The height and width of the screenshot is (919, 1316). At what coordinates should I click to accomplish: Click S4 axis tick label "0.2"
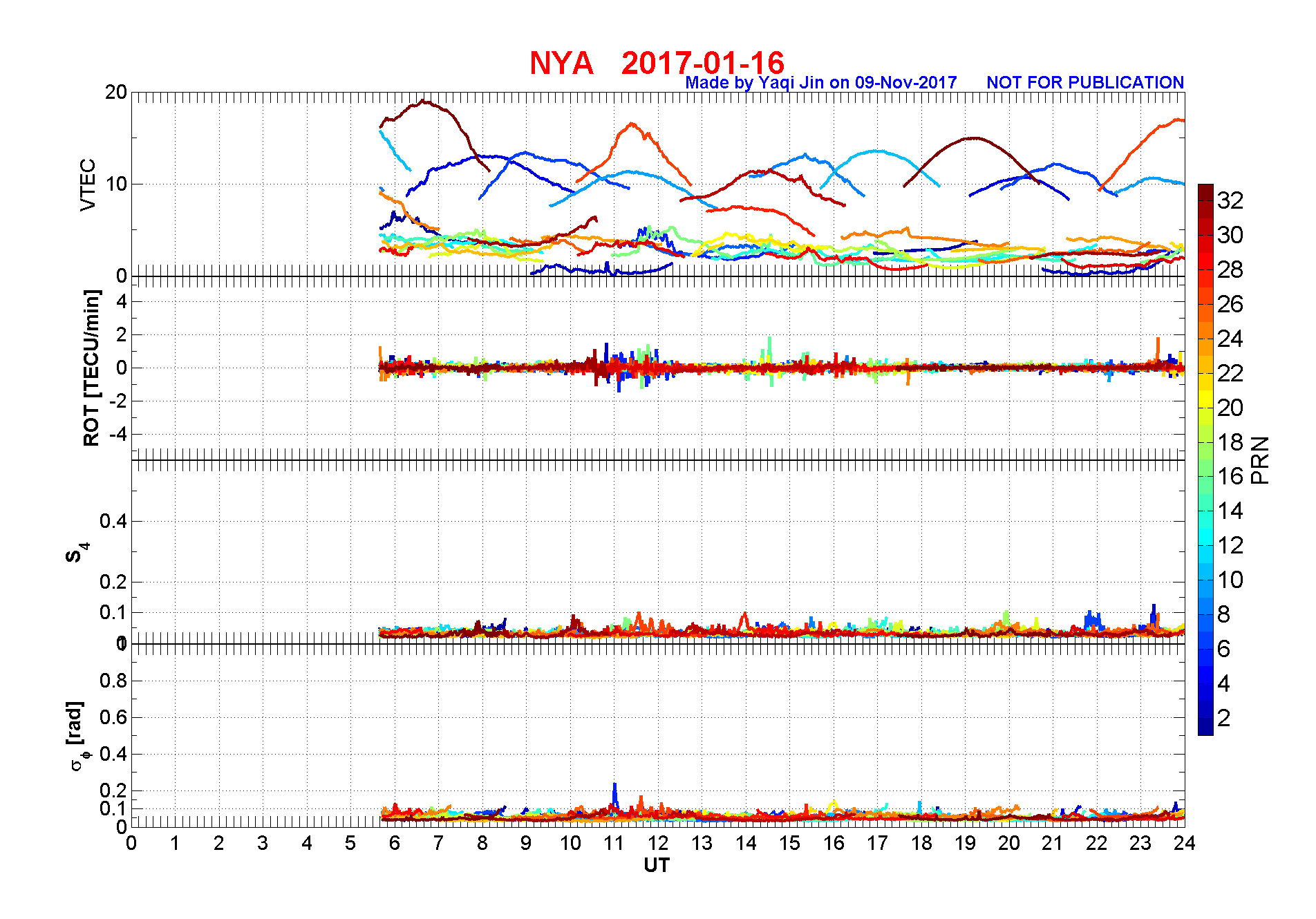(113, 582)
